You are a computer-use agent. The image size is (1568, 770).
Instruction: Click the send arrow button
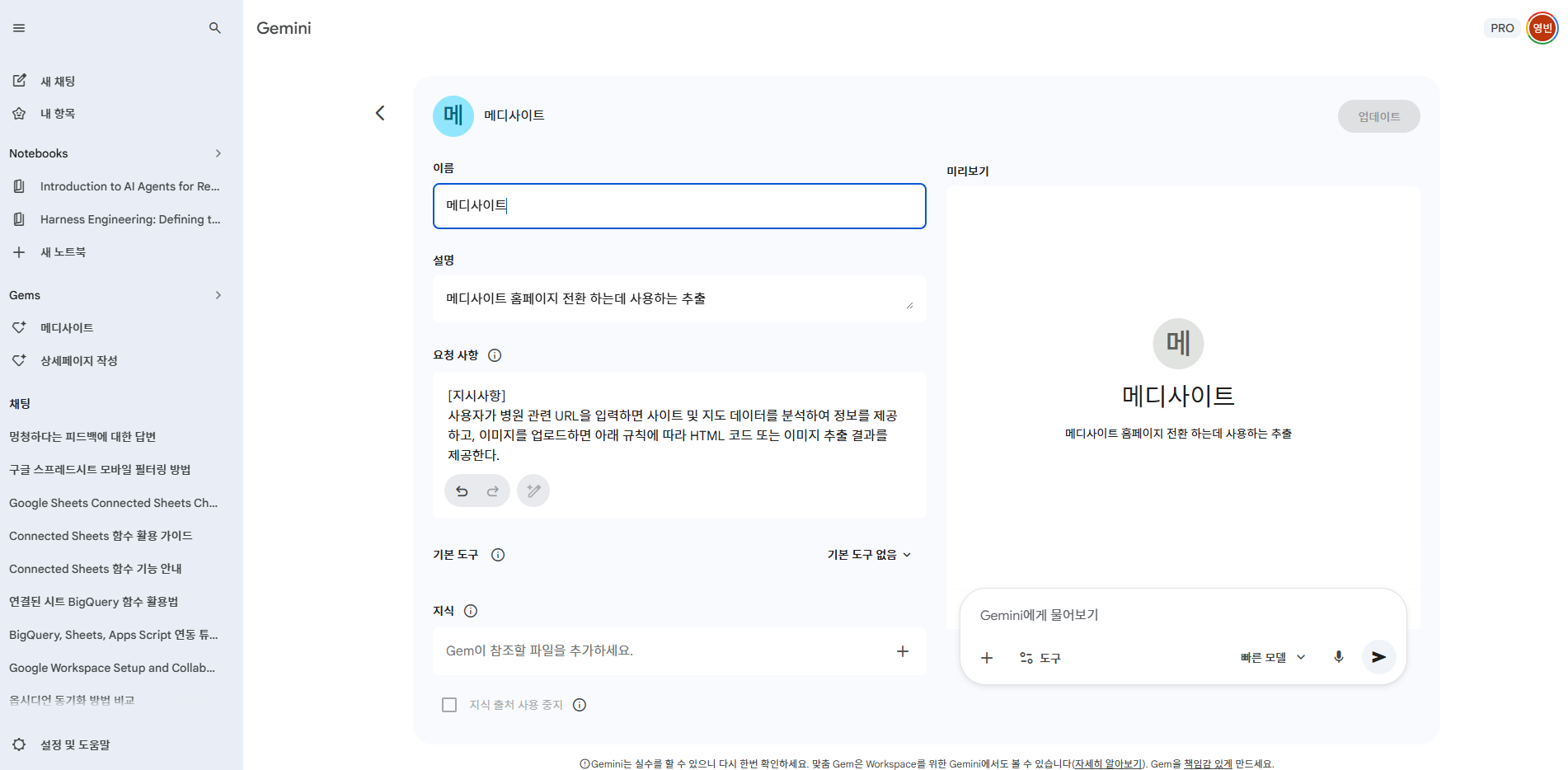point(1378,657)
